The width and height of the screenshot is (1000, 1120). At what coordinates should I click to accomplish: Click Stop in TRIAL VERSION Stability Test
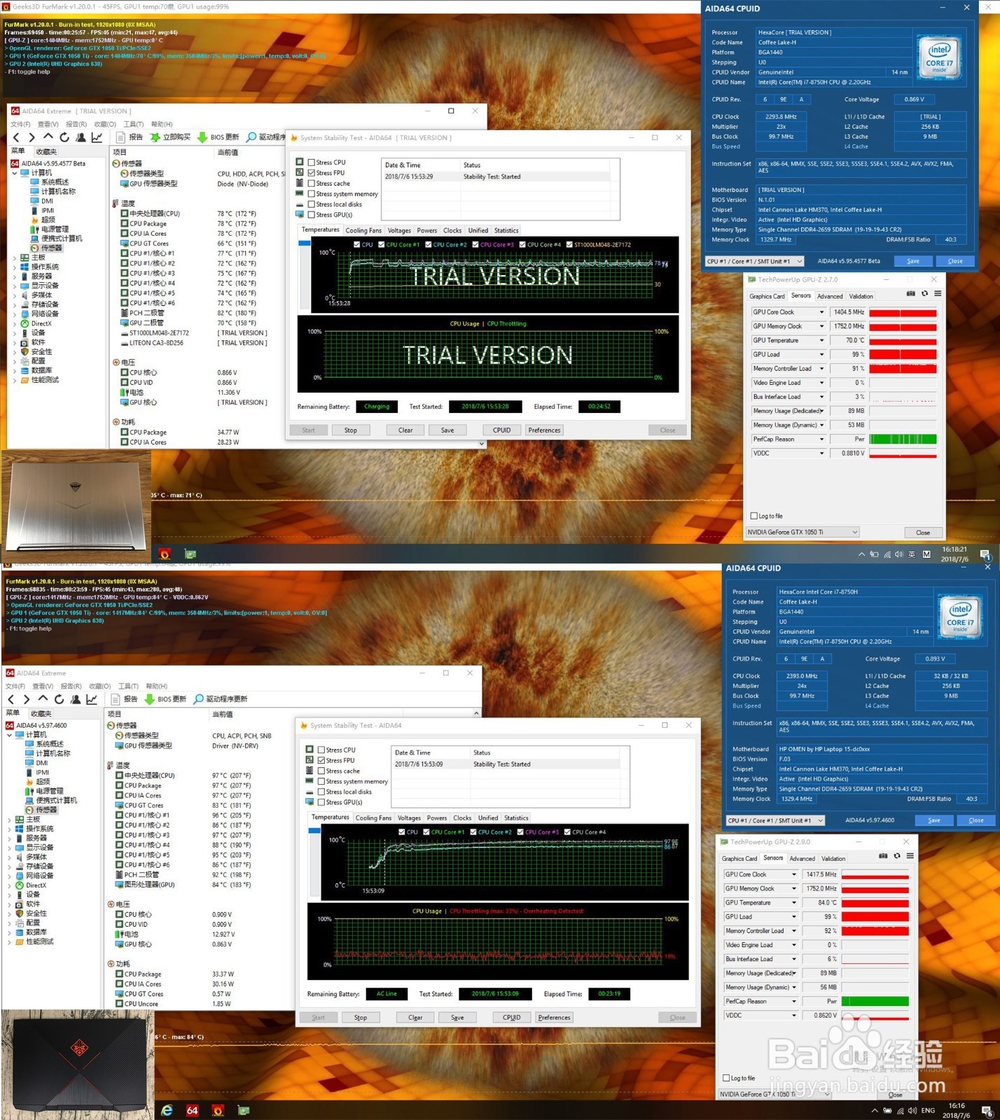pos(351,430)
